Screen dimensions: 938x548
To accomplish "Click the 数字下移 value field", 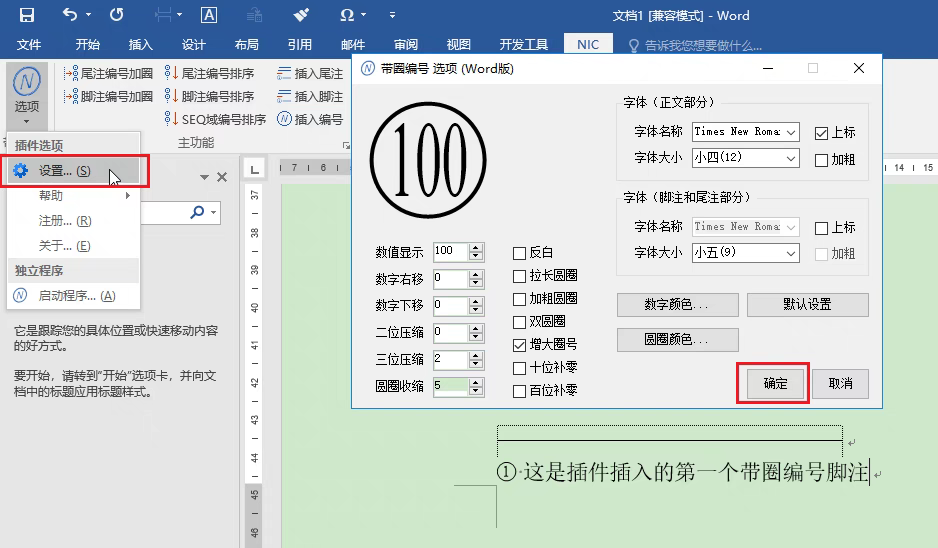I will [x=450, y=306].
